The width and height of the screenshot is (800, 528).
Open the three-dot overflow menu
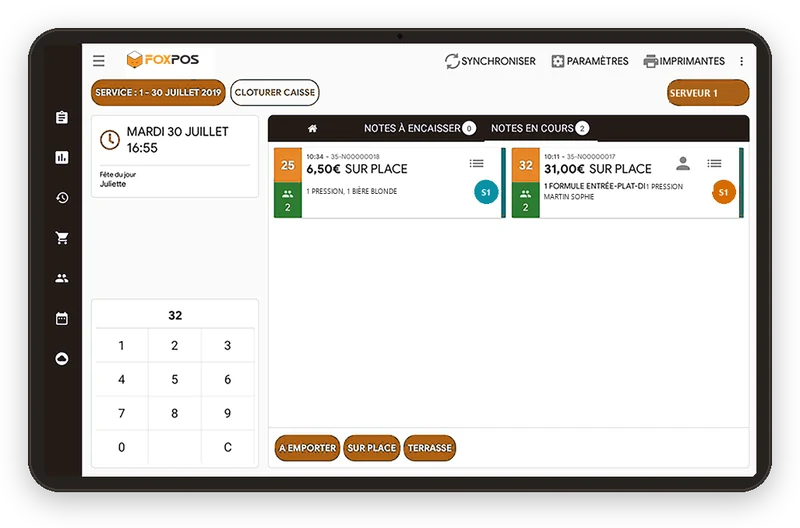click(x=741, y=61)
